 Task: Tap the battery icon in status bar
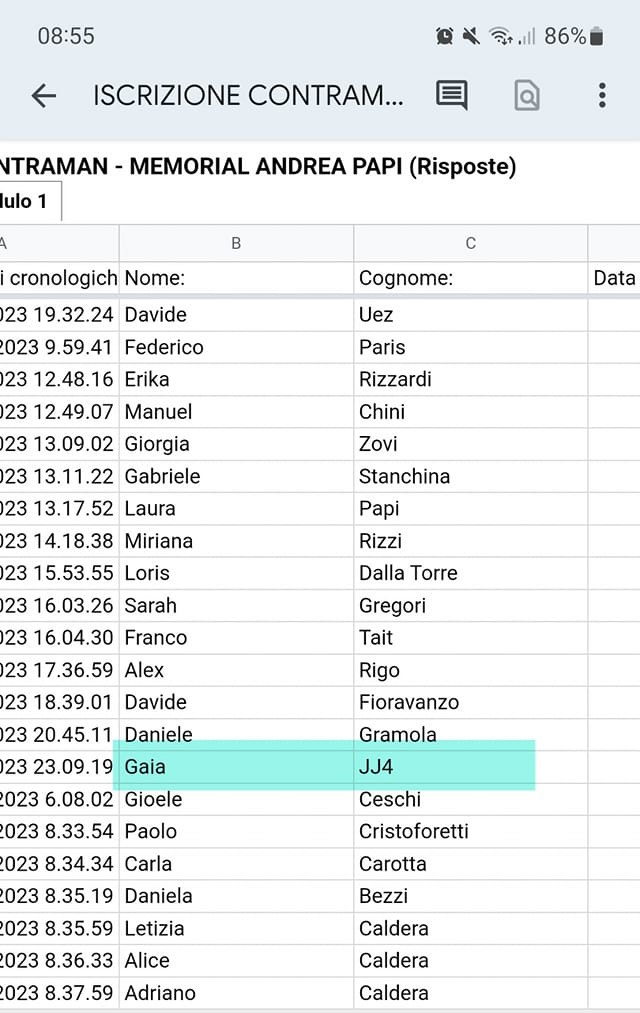click(x=597, y=36)
